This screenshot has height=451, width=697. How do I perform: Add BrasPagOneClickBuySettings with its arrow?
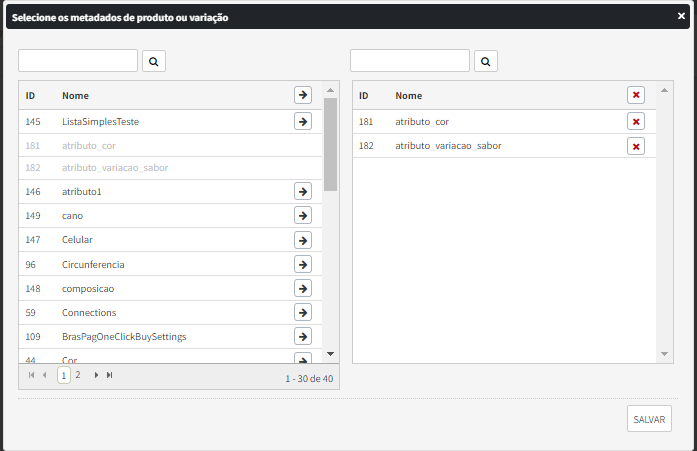tap(303, 336)
